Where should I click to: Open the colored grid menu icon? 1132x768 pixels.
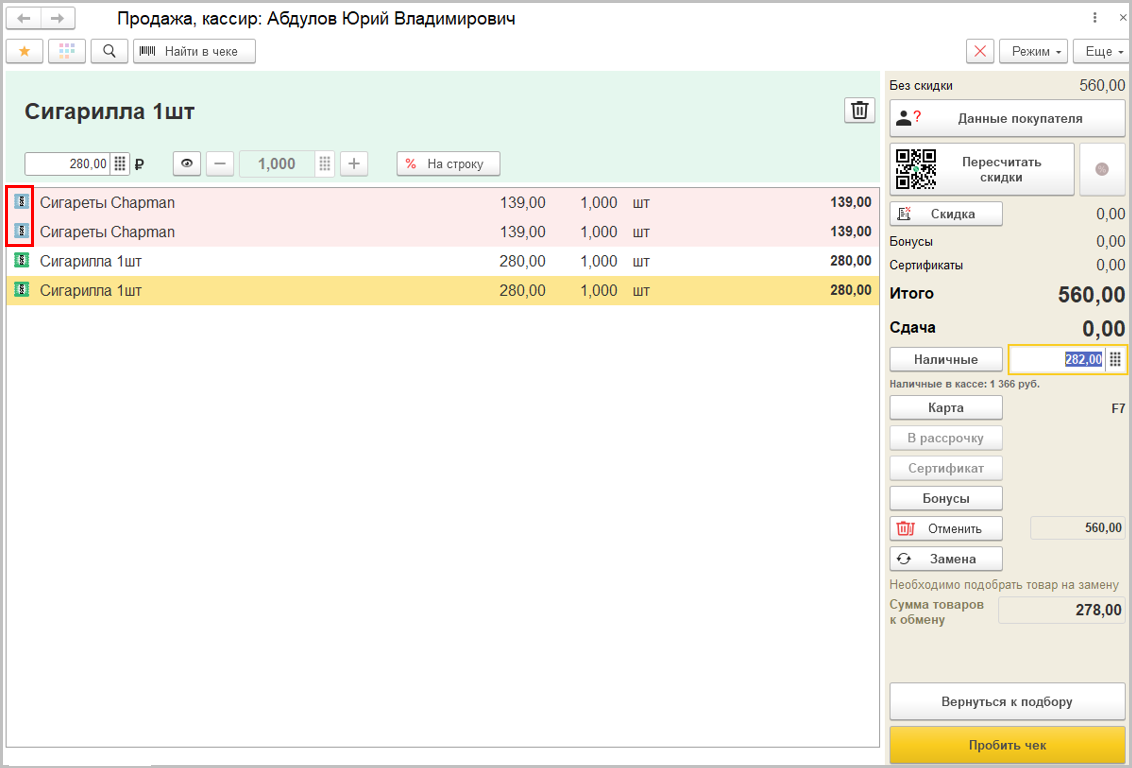tap(66, 51)
